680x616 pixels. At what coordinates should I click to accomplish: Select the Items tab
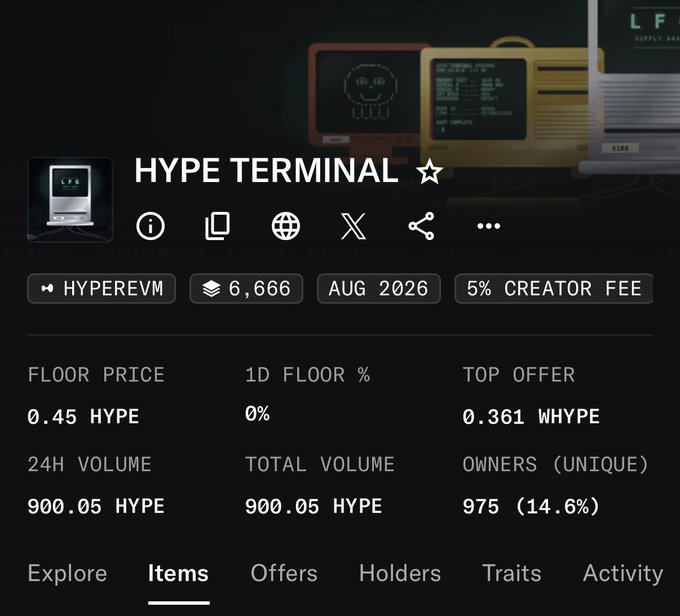click(178, 573)
